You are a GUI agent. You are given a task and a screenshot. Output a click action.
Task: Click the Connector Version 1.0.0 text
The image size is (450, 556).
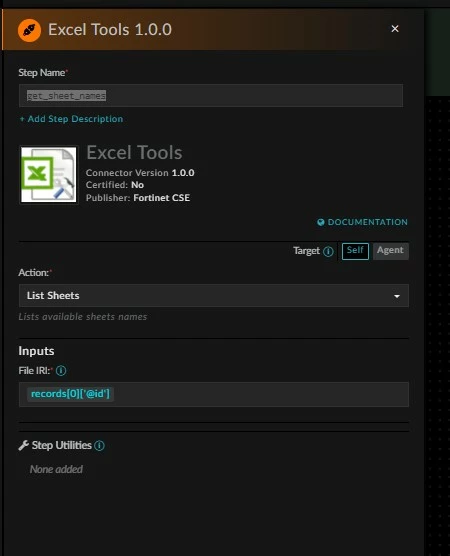[x=140, y=173]
